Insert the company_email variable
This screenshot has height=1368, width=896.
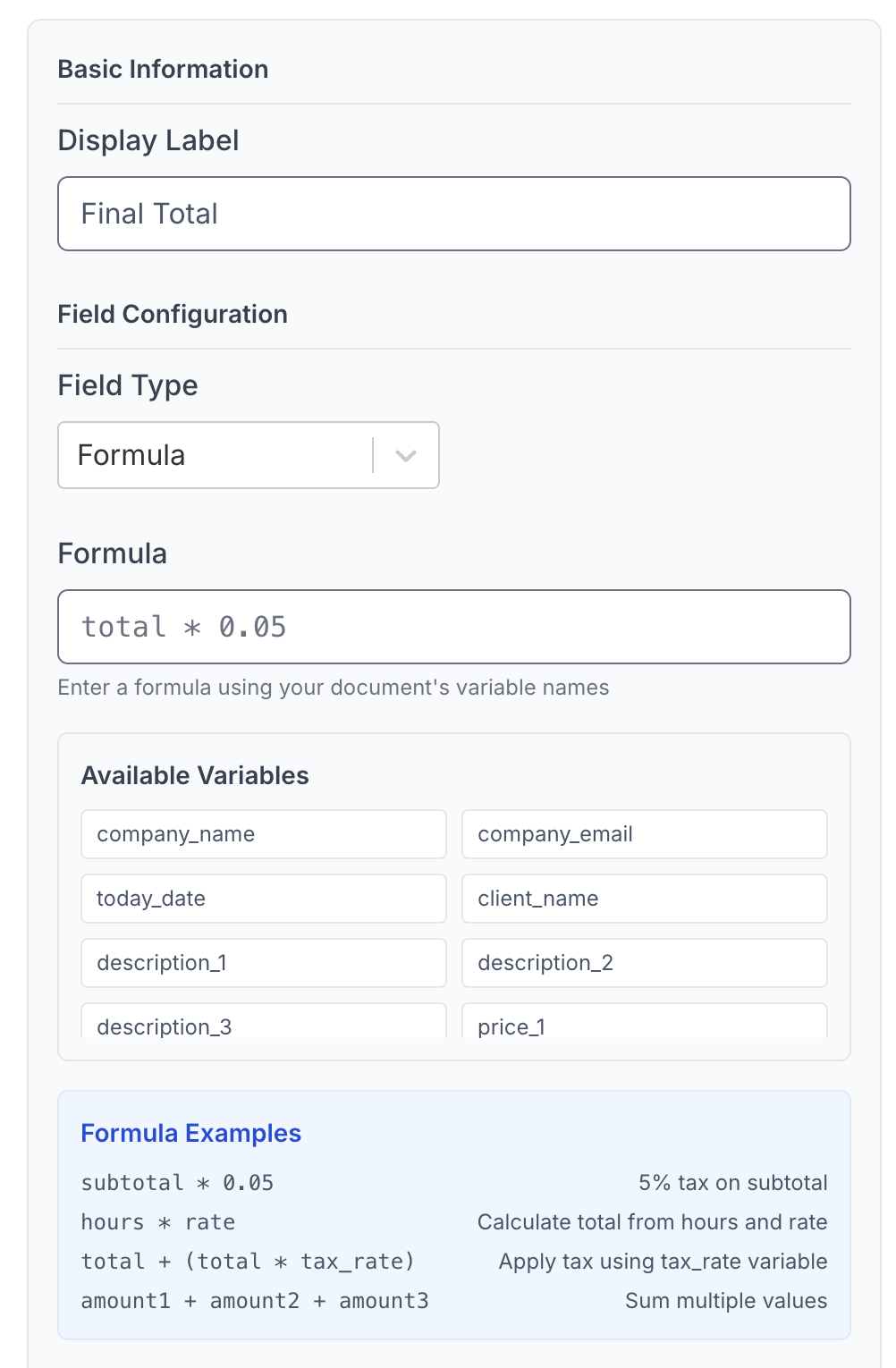coord(645,834)
